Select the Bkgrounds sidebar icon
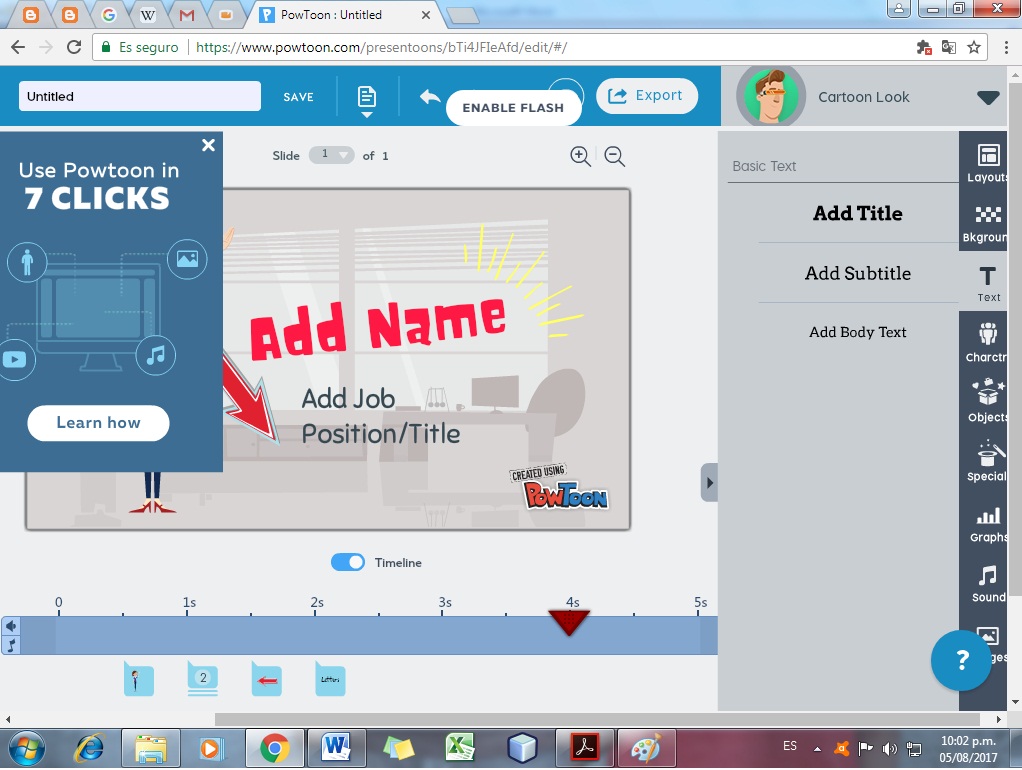Viewport: 1022px width, 770px height. (x=987, y=222)
